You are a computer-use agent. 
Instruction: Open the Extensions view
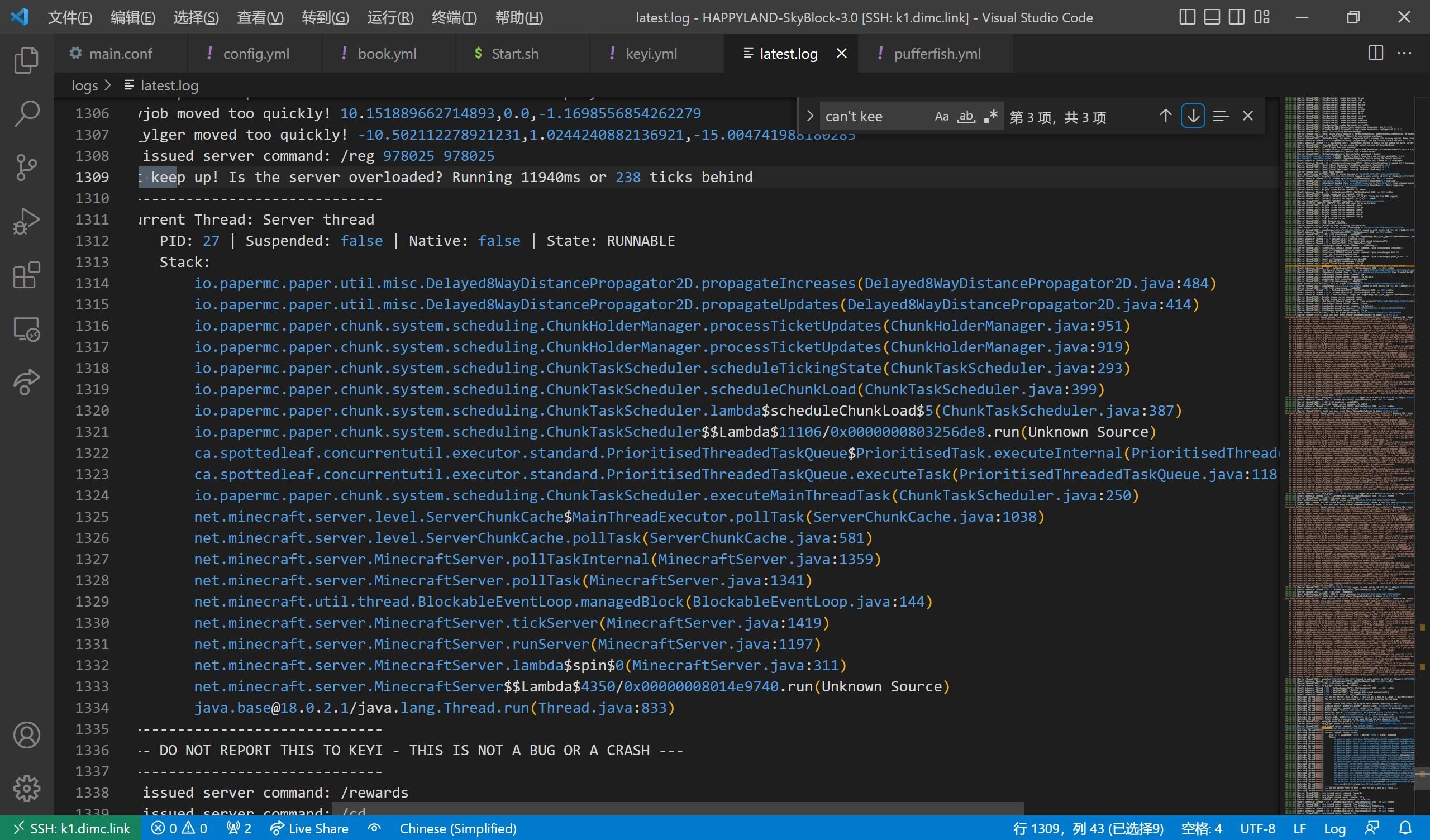[26, 275]
